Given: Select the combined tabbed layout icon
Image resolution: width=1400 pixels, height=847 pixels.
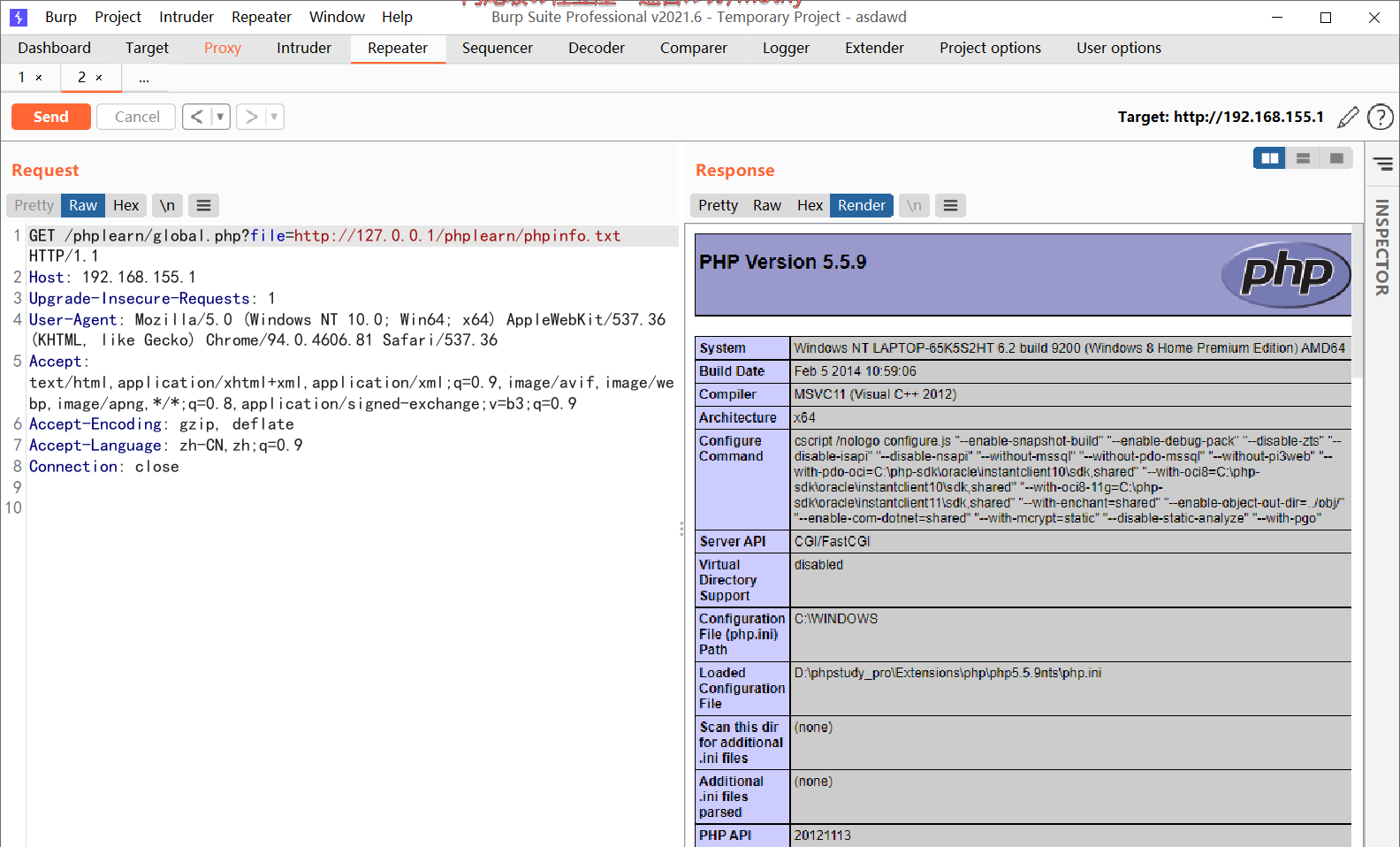Looking at the screenshot, I should pyautogui.click(x=1336, y=158).
